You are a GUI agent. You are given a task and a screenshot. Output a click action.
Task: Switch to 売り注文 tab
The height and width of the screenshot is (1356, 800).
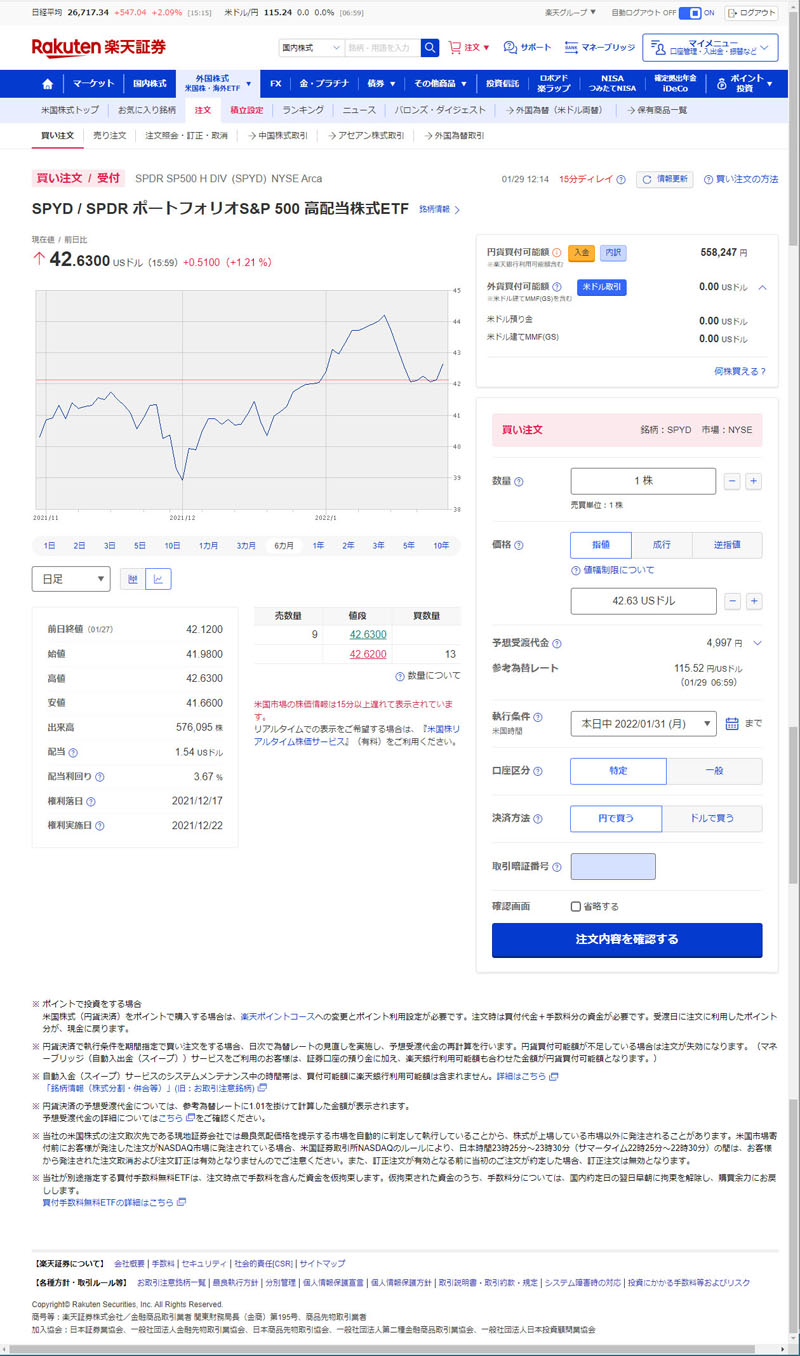click(109, 135)
